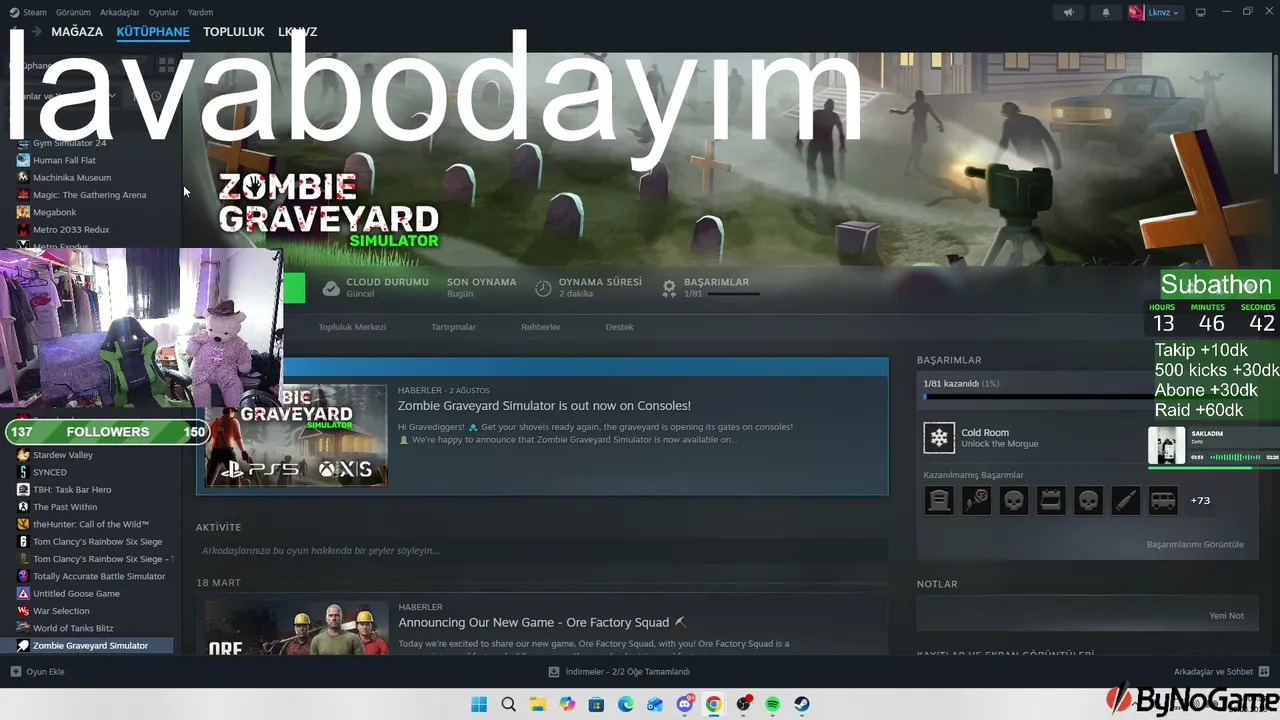1280x720 pixels.
Task: Switch to Google Chrome on the taskbar
Action: point(714,704)
